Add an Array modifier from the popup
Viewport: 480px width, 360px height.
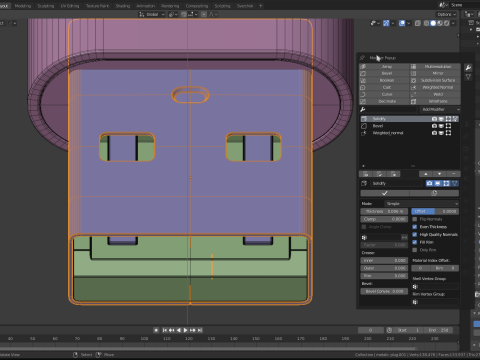click(384, 66)
